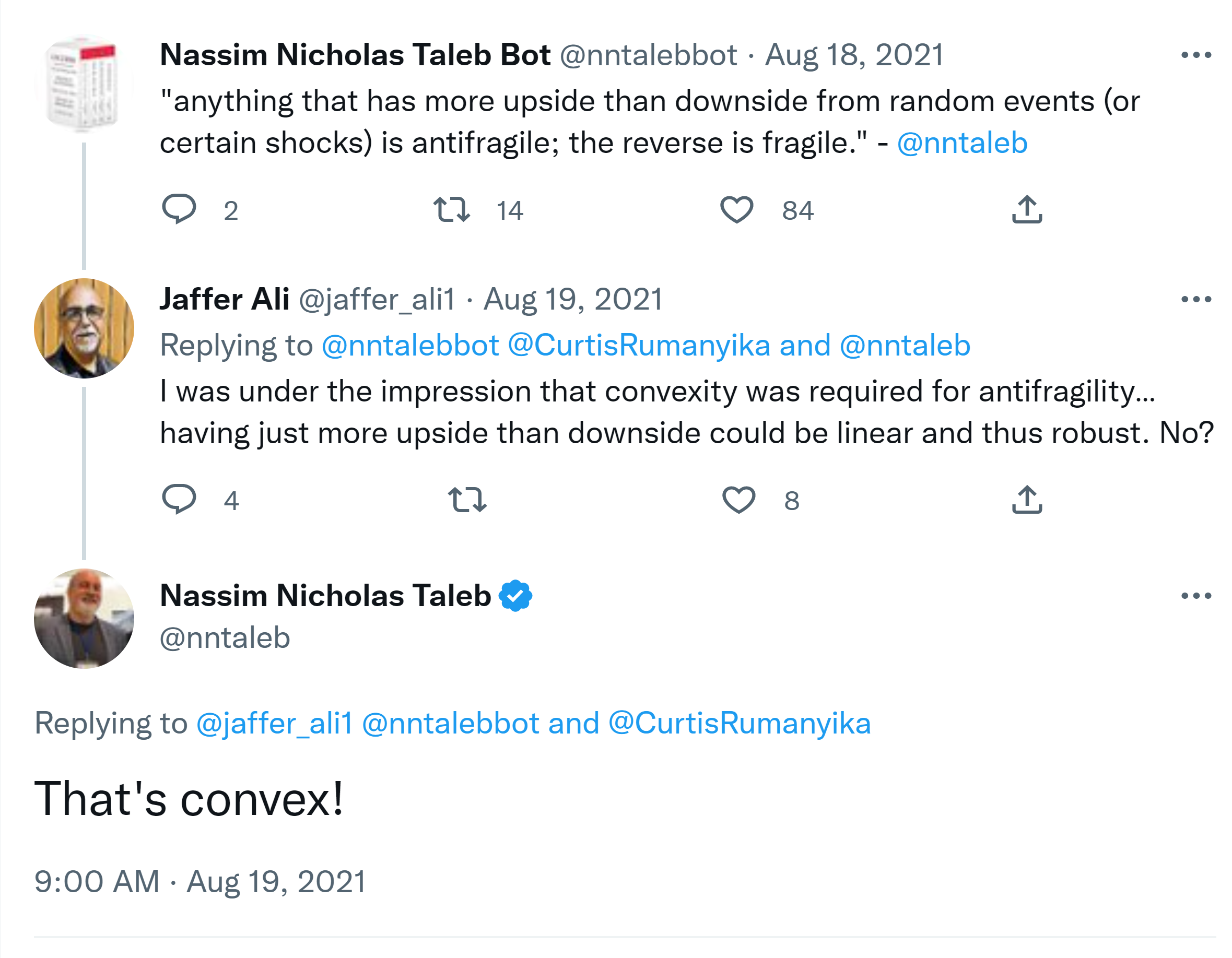Retweet the Taleb Bot antifragile tweet
This screenshot has height=958, width=1232.
click(451, 209)
